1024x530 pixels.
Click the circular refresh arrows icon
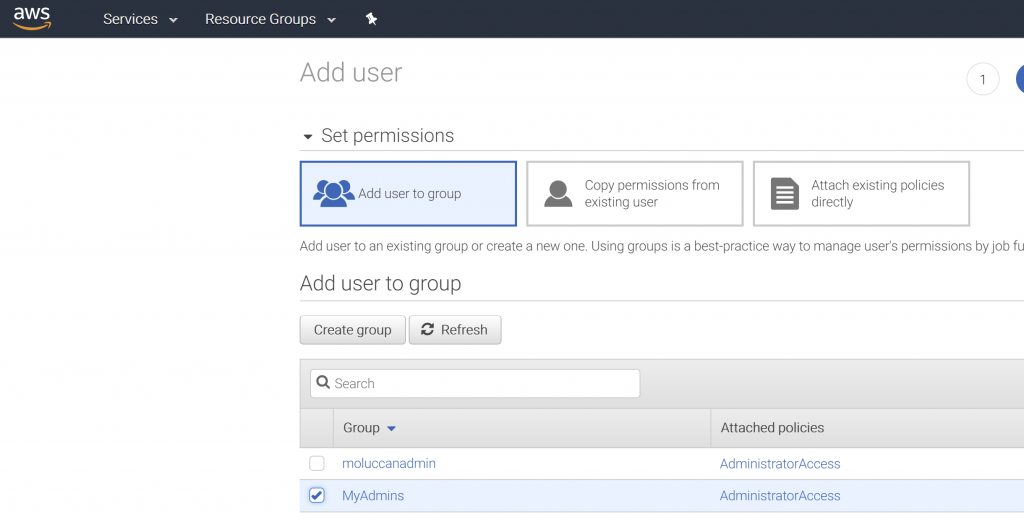tap(427, 330)
